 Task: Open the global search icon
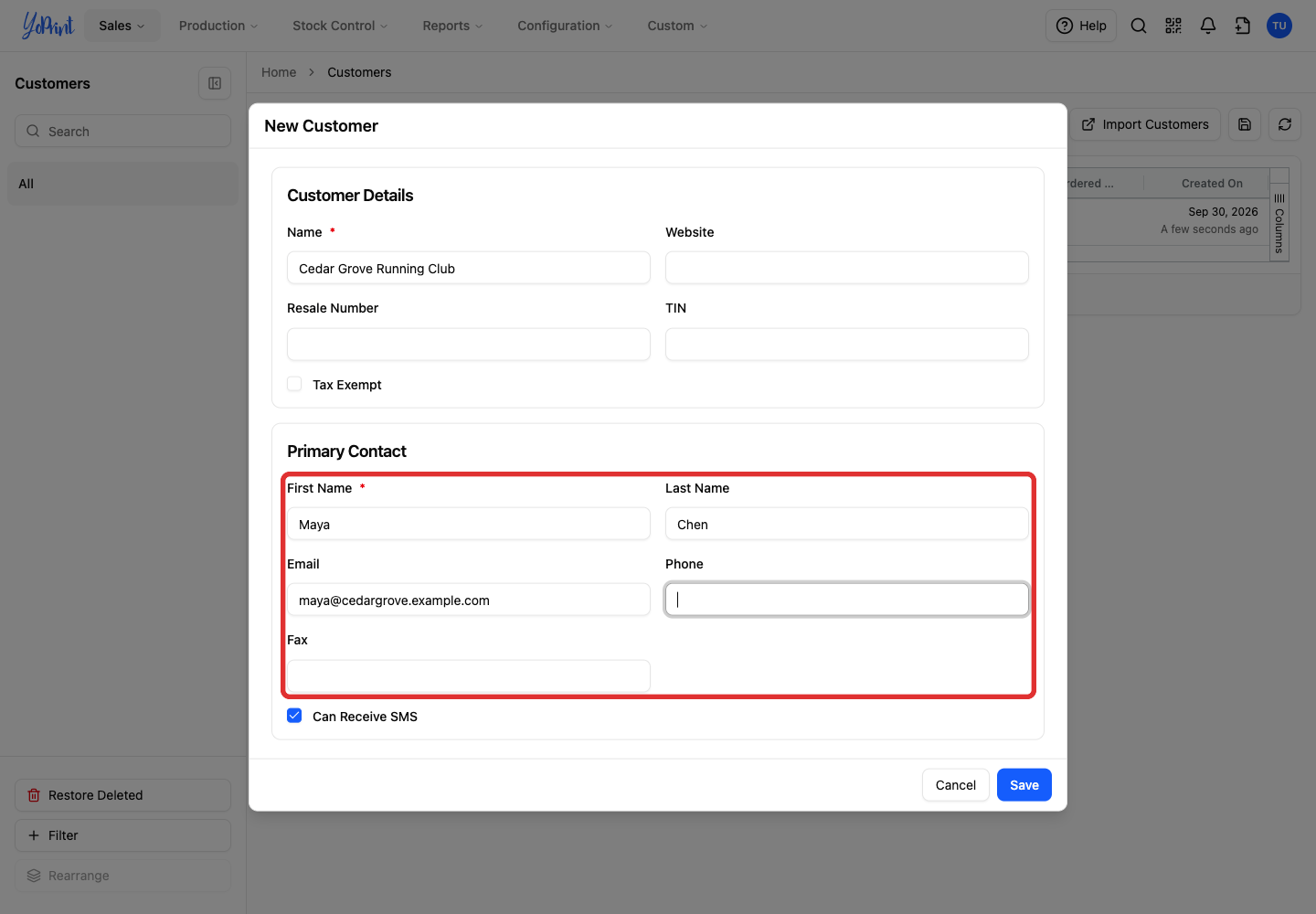[1139, 26]
